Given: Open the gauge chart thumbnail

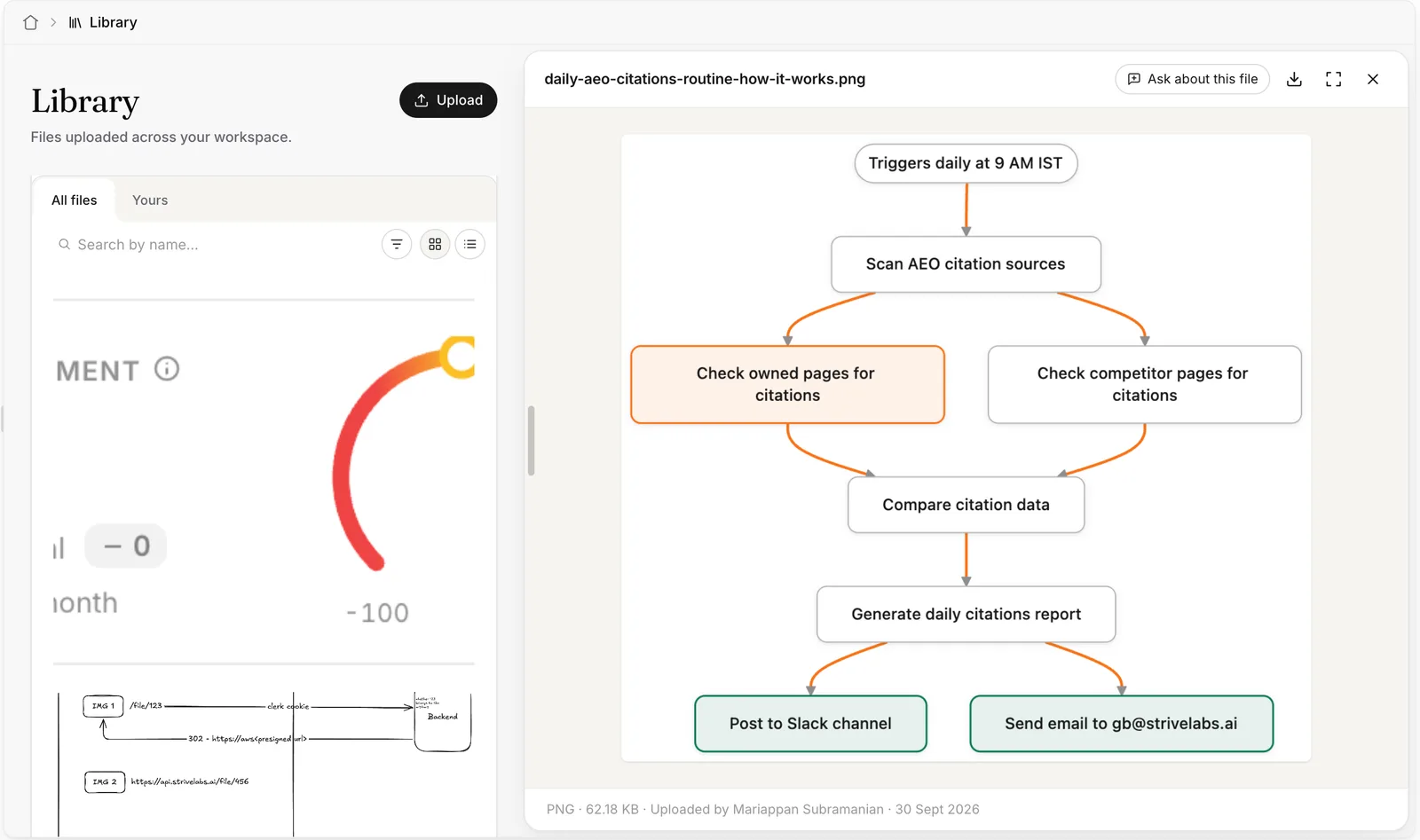Looking at the screenshot, I should (x=264, y=482).
